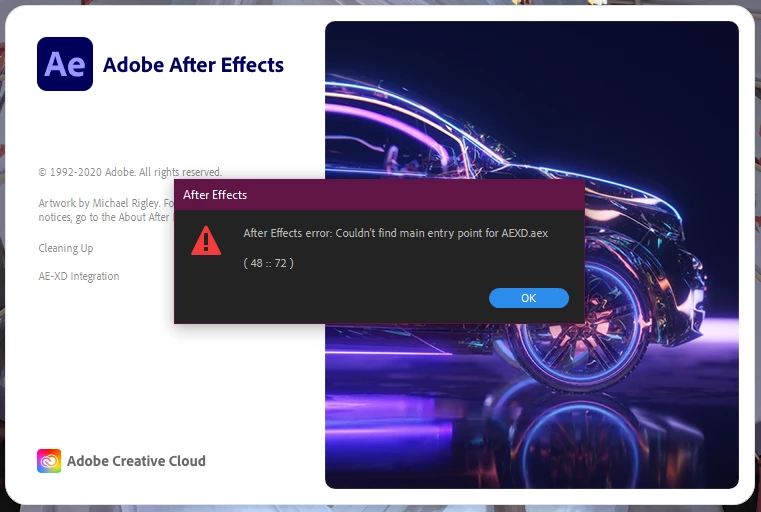
Task: Click the 'notices, go to the About' text line
Action: coord(103,217)
